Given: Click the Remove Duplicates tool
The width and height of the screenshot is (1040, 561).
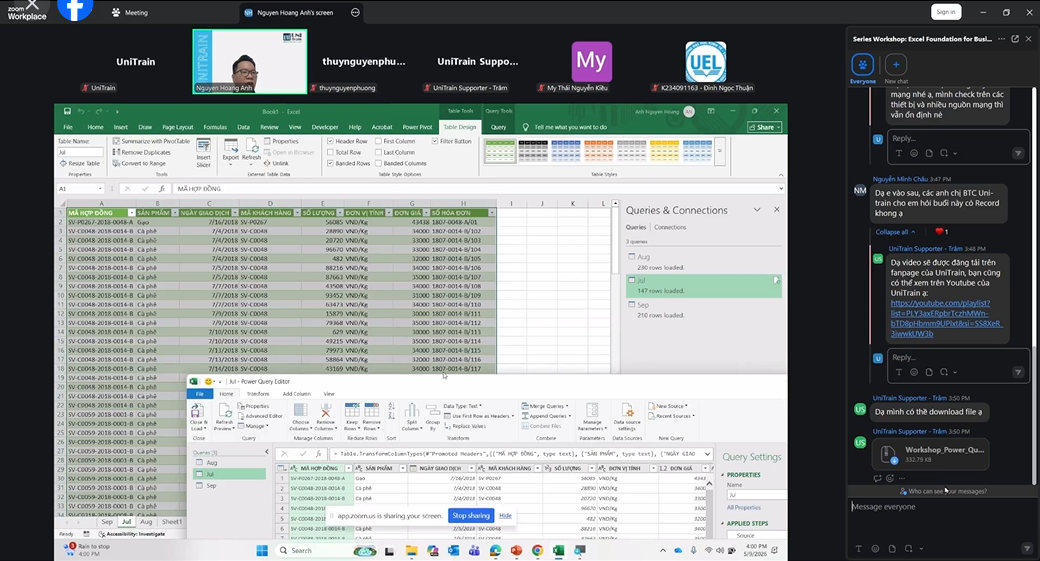Looking at the screenshot, I should 141,153.
